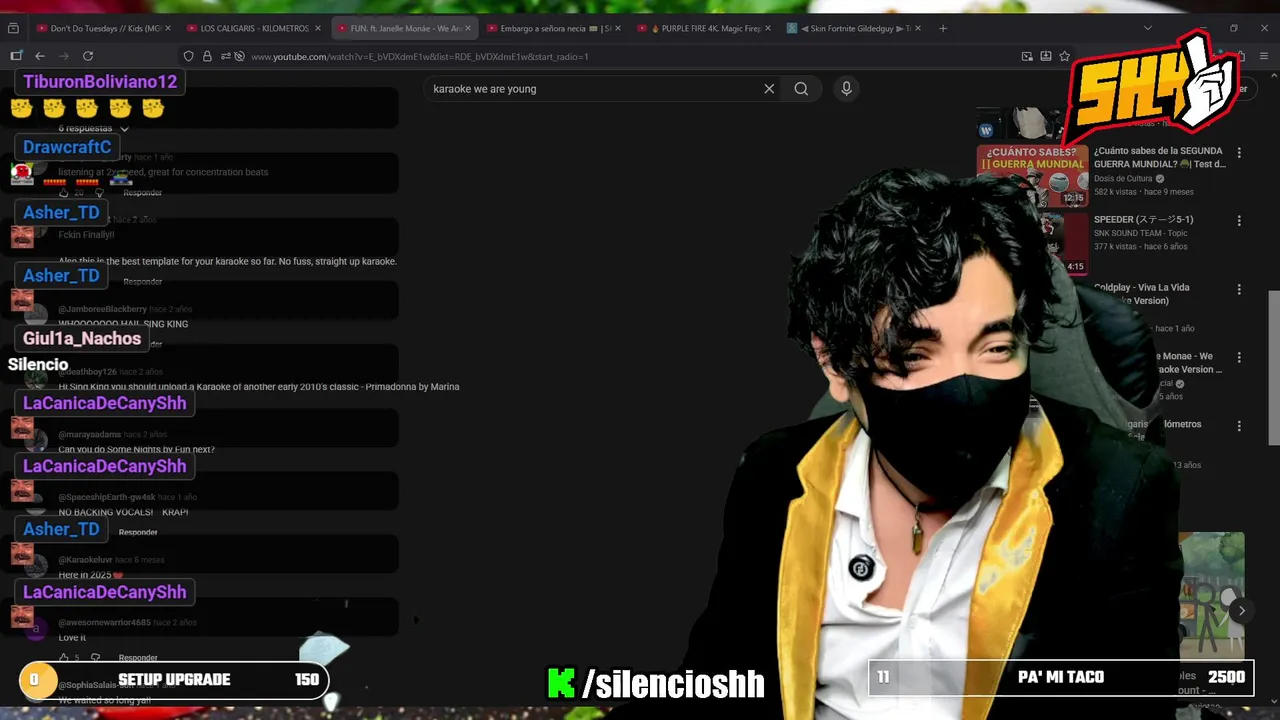Screen dimensions: 1280x720
Task: Open @JamboreeBlackberry commenter profile
Action: coord(102,309)
